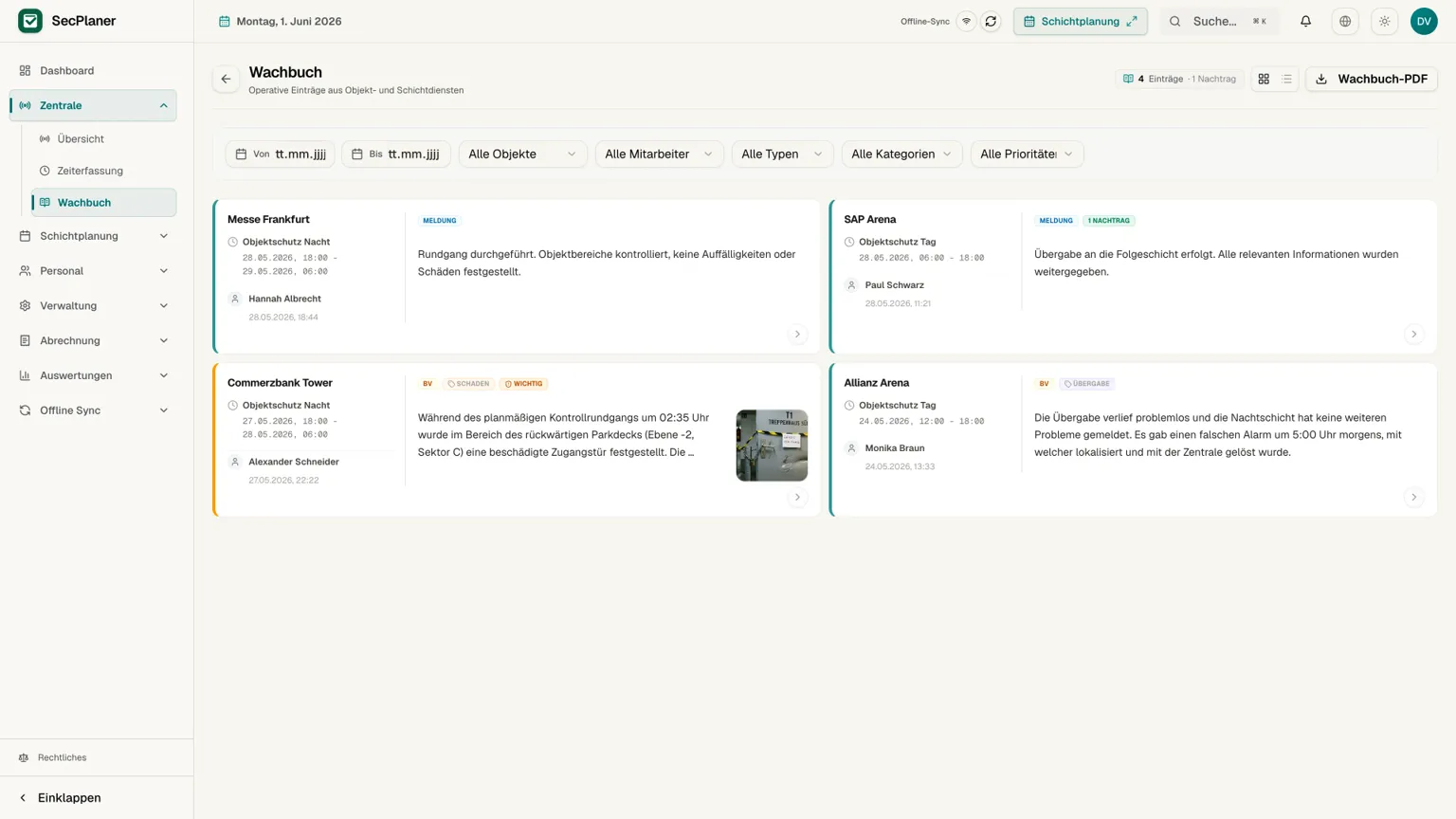Open the Alle Mitarbeiter dropdown
The width and height of the screenshot is (1456, 819).
click(x=659, y=154)
